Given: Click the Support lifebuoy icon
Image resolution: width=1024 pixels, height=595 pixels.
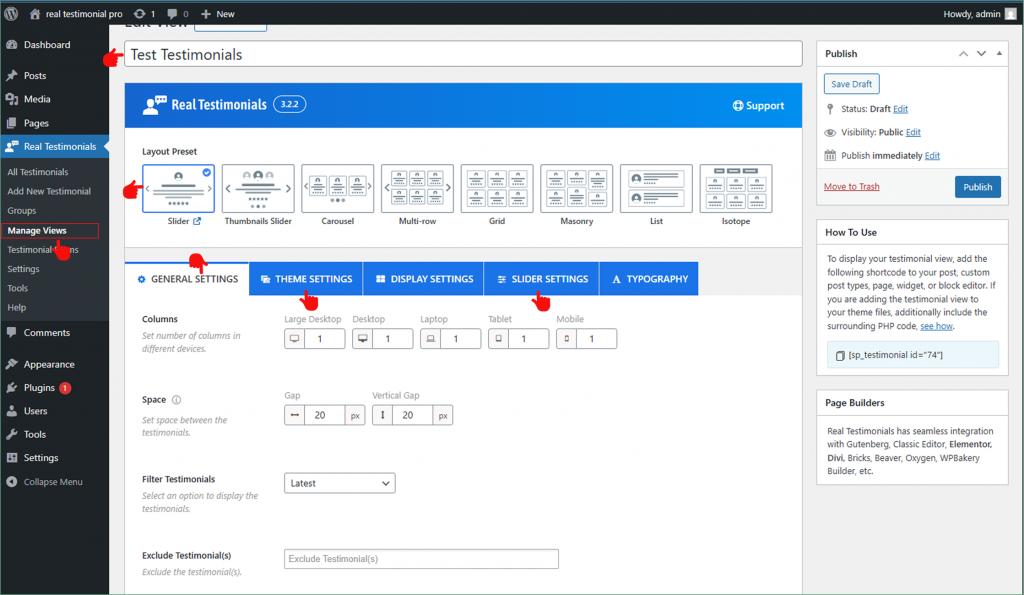Looking at the screenshot, I should click(738, 106).
